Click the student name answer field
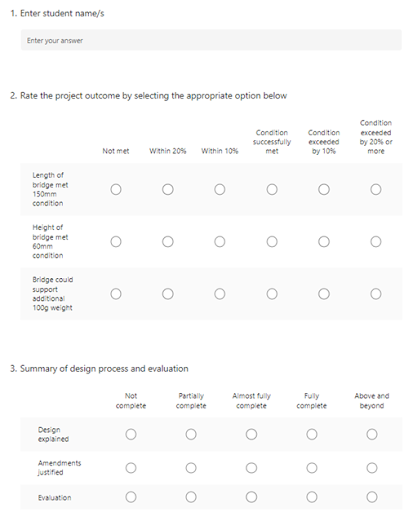 (x=211, y=40)
